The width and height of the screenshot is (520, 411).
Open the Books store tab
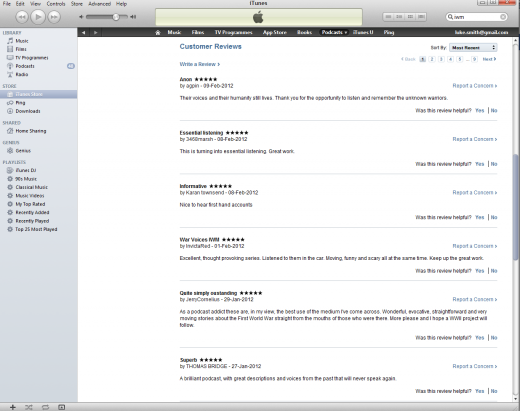click(x=304, y=32)
